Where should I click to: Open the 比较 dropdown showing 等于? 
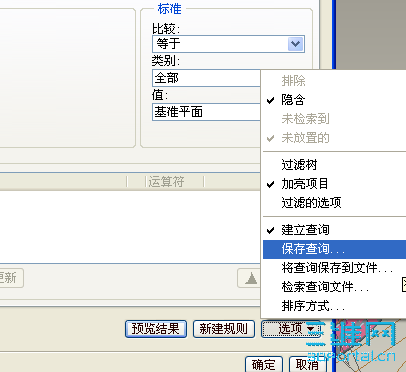pyautogui.click(x=228, y=44)
